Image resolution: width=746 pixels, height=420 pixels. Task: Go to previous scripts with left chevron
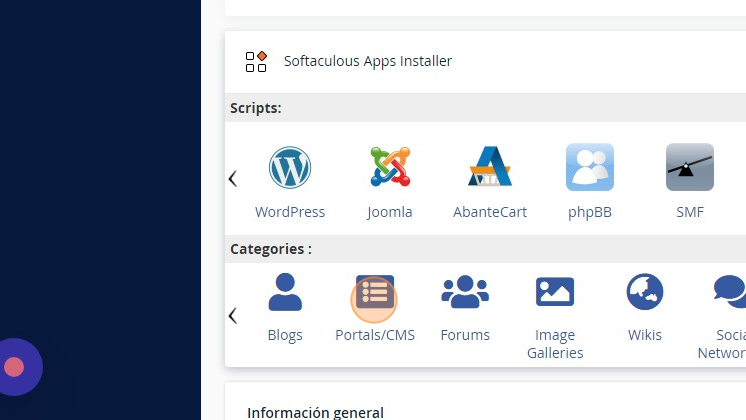233,179
